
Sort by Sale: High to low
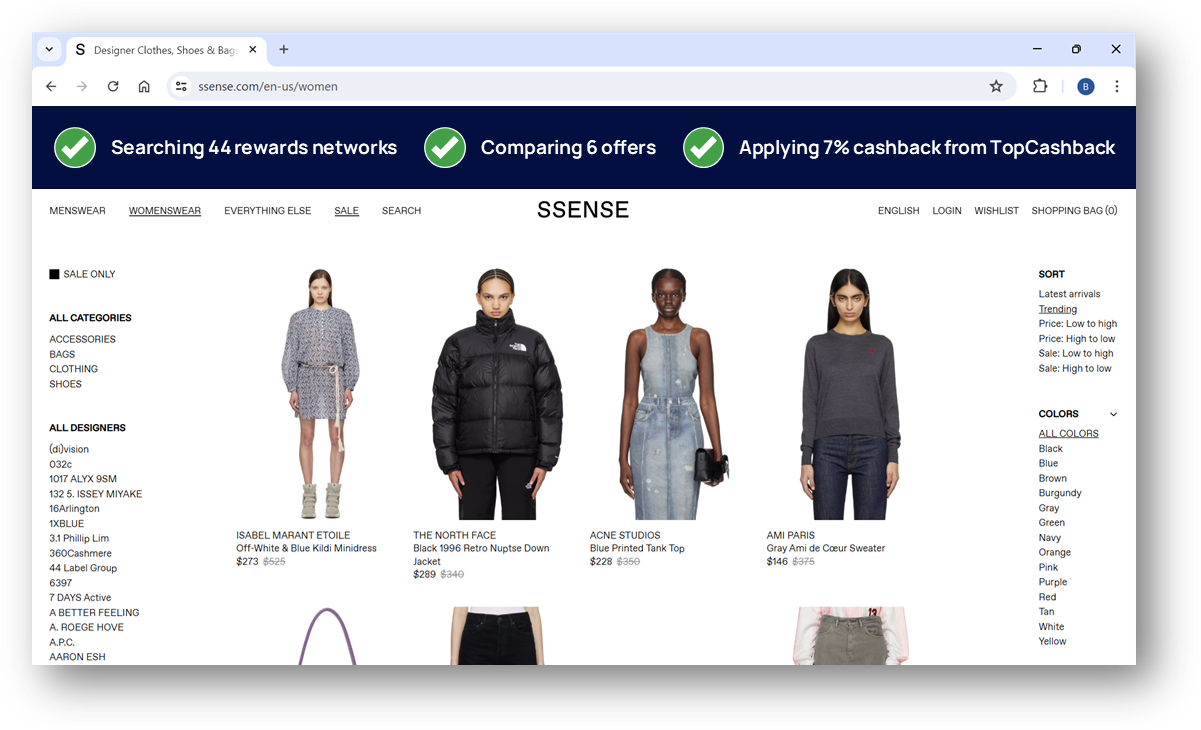(1075, 369)
